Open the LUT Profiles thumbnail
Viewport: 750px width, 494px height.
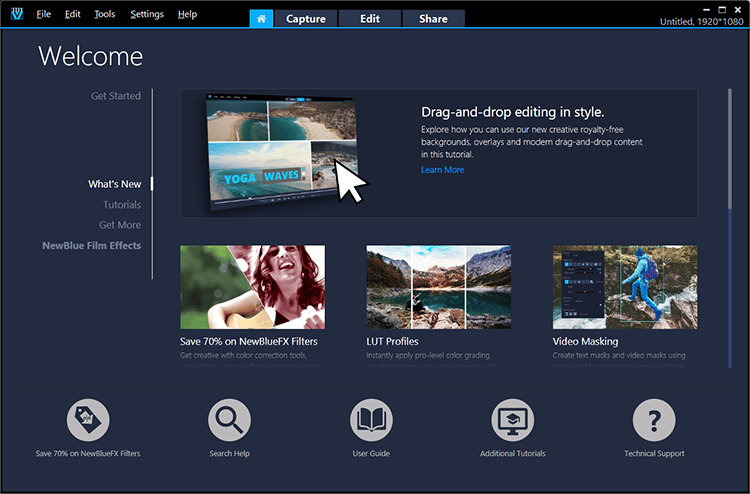(x=439, y=288)
